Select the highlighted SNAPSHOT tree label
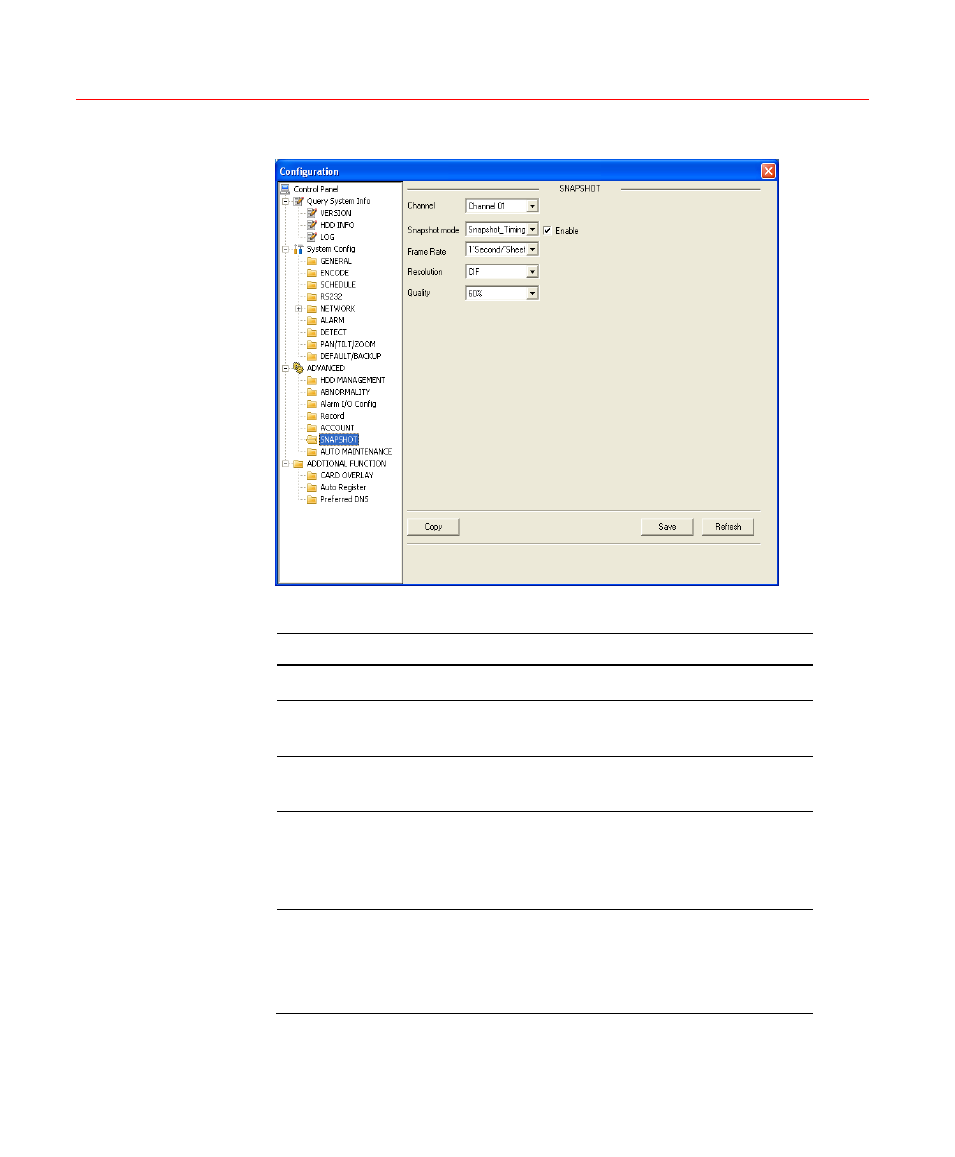Image resolution: width=955 pixels, height=1157 pixels. point(339,440)
